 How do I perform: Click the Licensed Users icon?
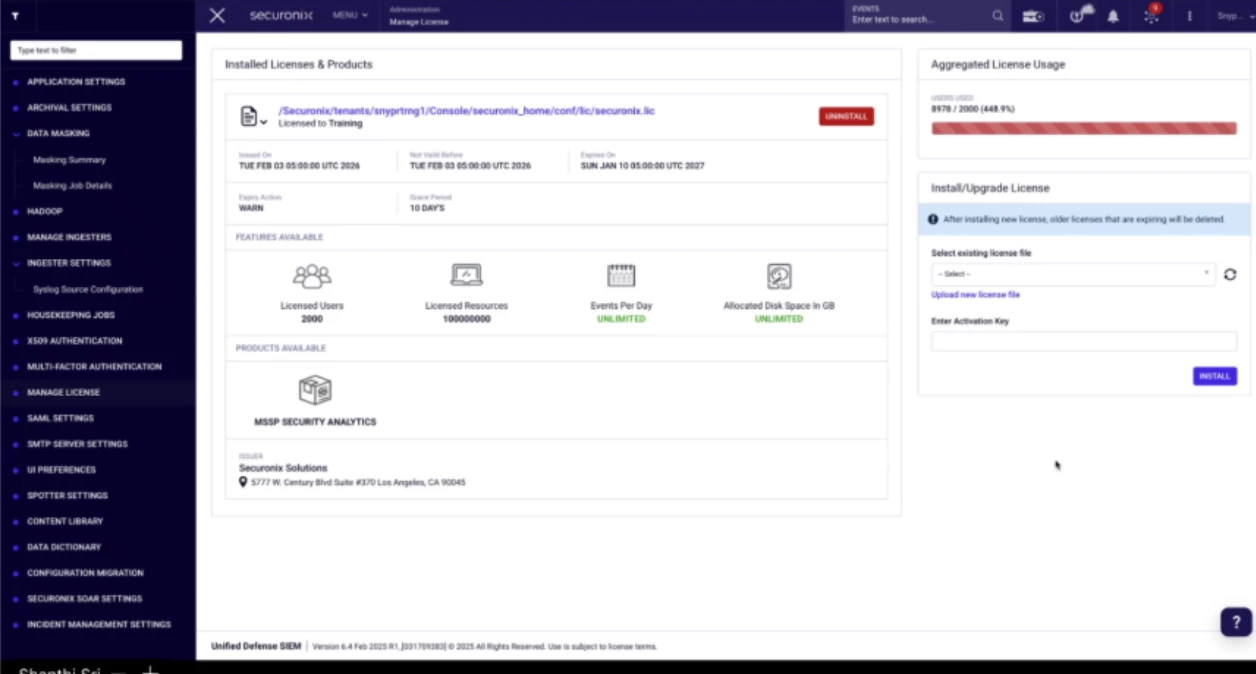(x=311, y=276)
